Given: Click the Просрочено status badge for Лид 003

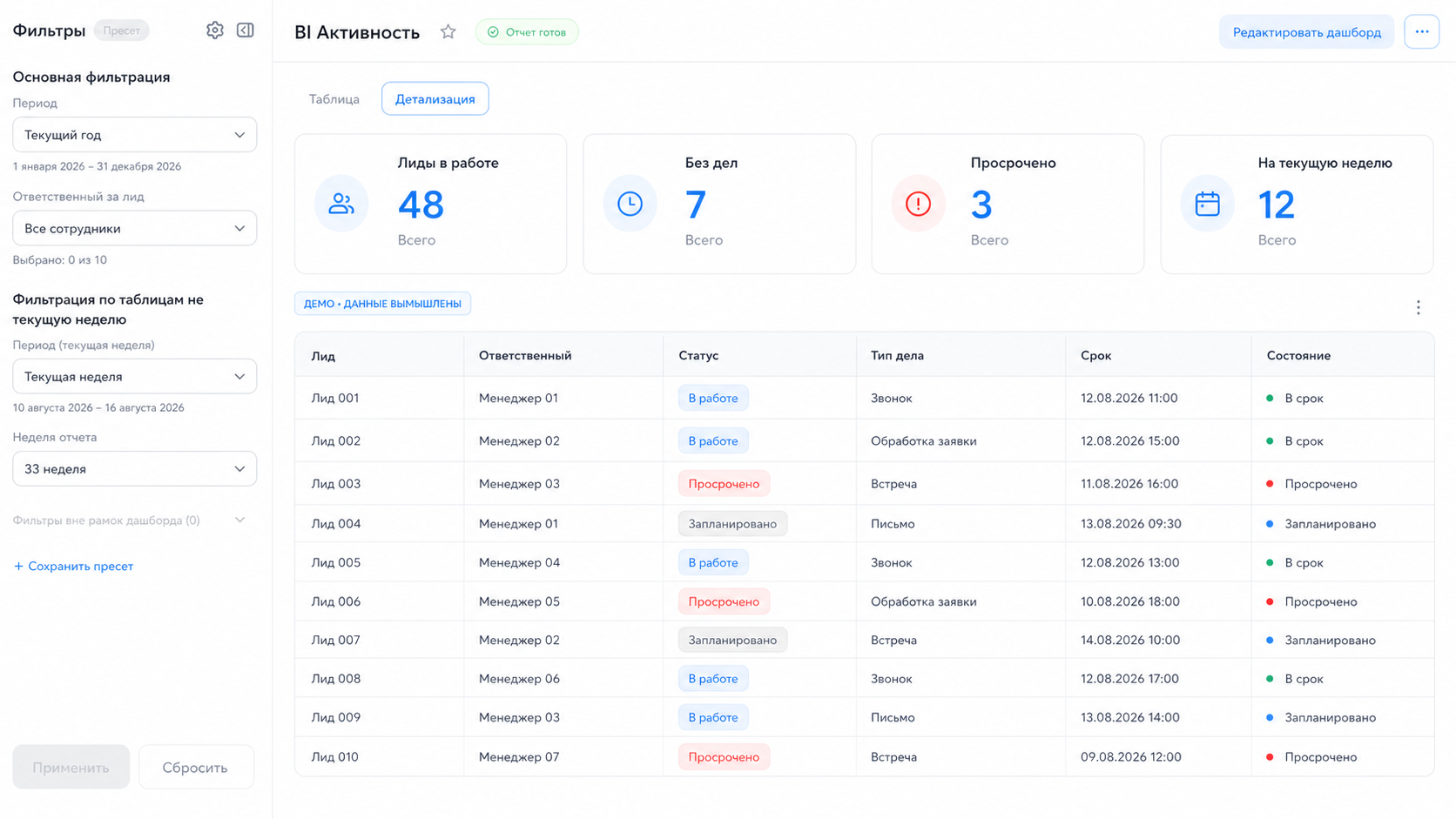Looking at the screenshot, I should point(725,484).
